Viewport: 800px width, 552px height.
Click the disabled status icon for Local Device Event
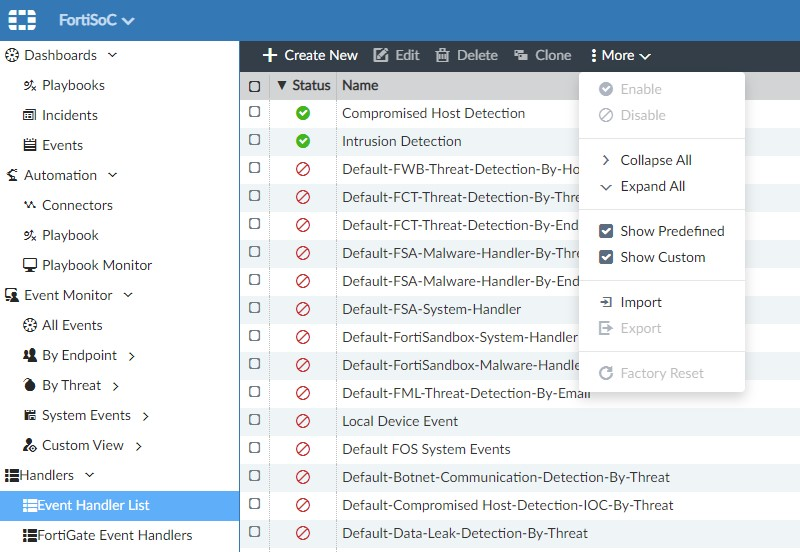pyautogui.click(x=303, y=421)
